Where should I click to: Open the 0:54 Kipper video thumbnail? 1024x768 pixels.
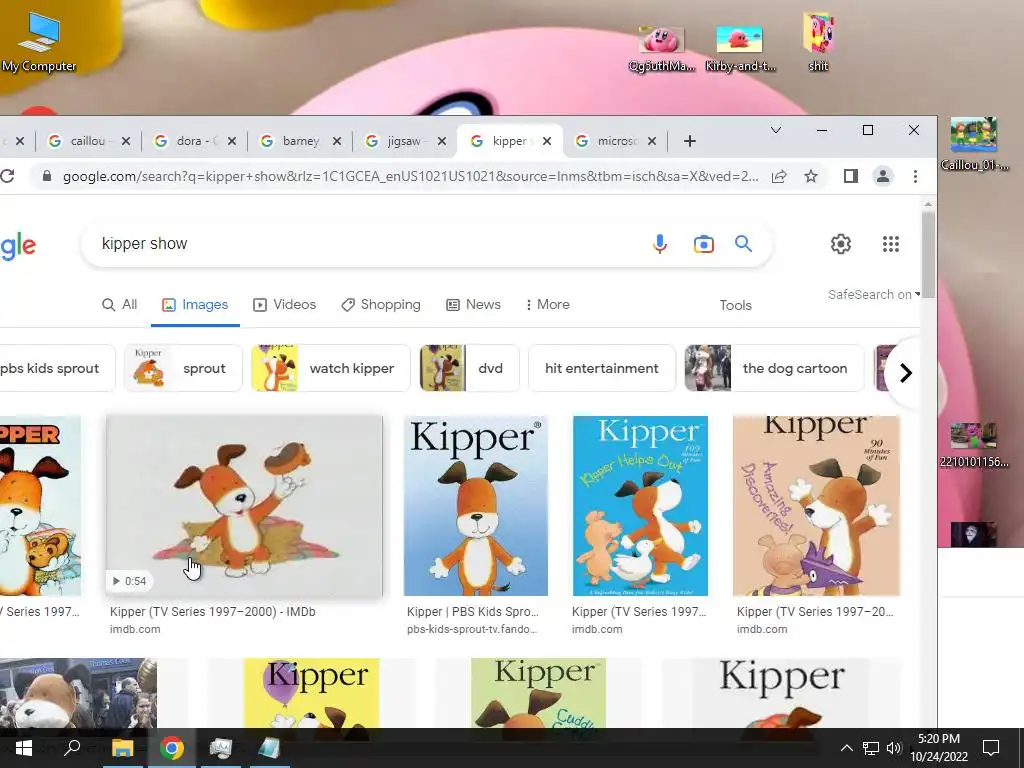[x=244, y=505]
